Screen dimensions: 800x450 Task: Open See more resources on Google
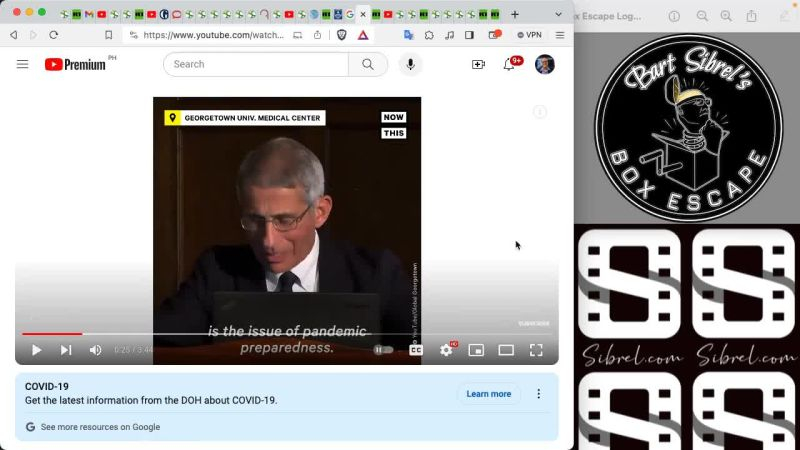point(99,427)
